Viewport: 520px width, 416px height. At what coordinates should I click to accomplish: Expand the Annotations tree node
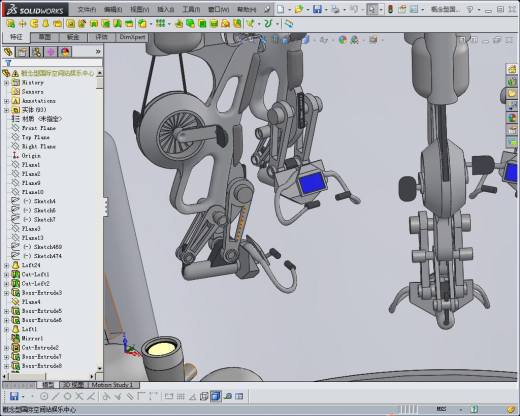click(6, 101)
